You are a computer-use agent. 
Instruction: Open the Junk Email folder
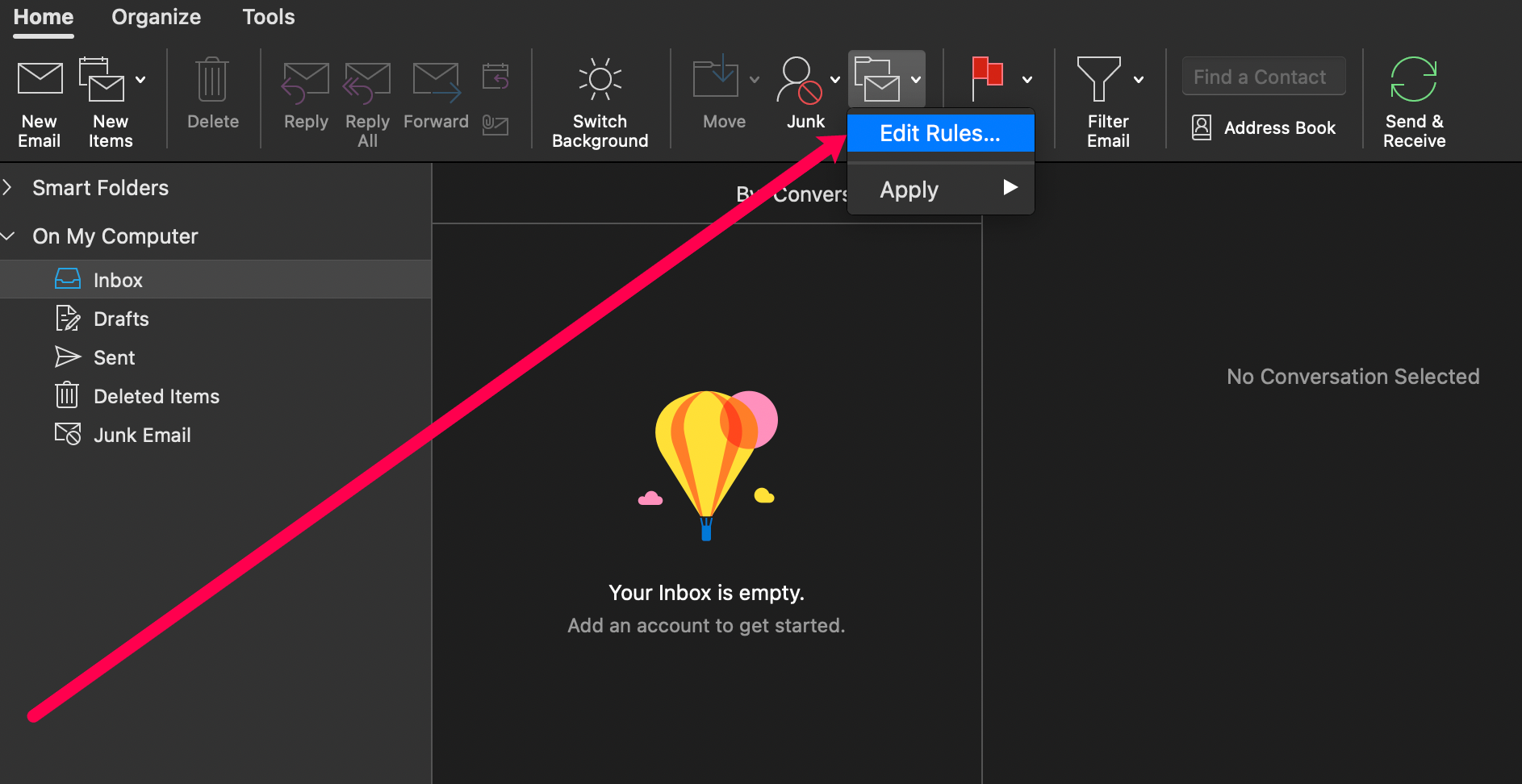point(215,435)
